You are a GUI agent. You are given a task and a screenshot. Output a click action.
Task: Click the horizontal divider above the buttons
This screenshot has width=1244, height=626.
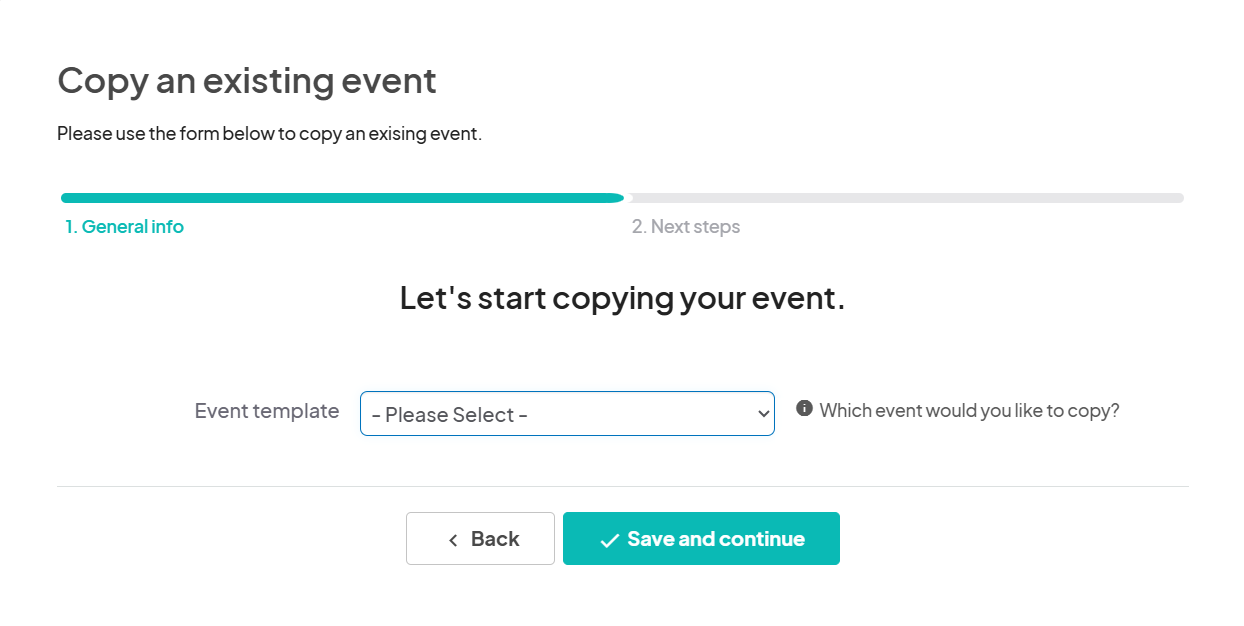(x=622, y=487)
